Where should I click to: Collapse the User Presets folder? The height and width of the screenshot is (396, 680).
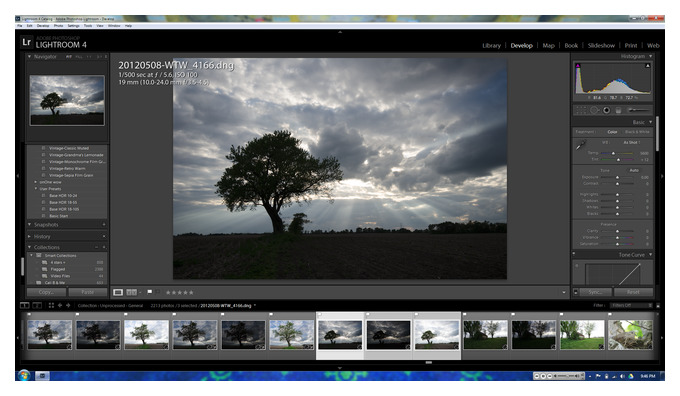36,189
